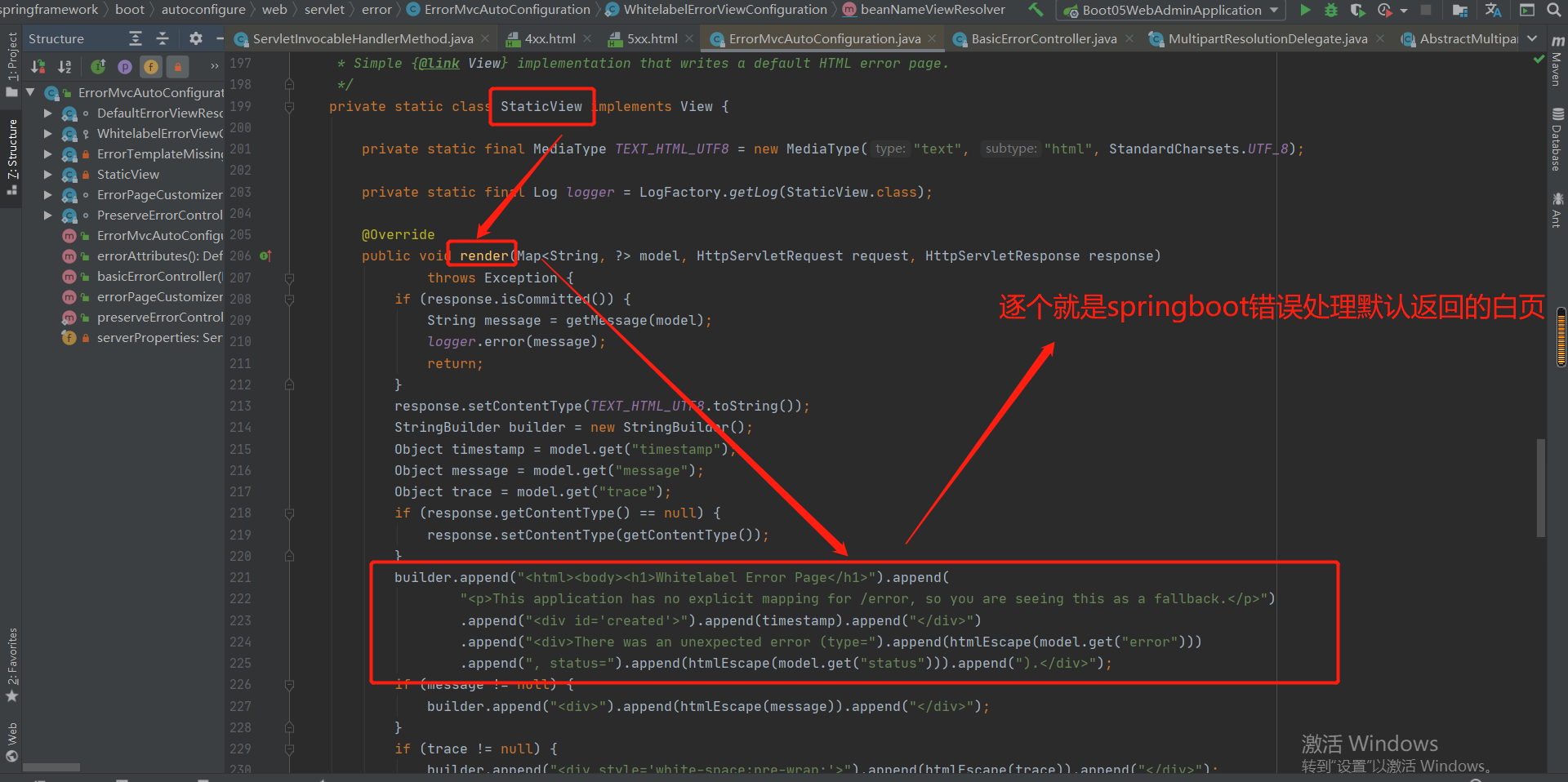1568x782 pixels.
Task: Open Run Anything terminal icon
Action: pyautogui.click(x=1527, y=10)
